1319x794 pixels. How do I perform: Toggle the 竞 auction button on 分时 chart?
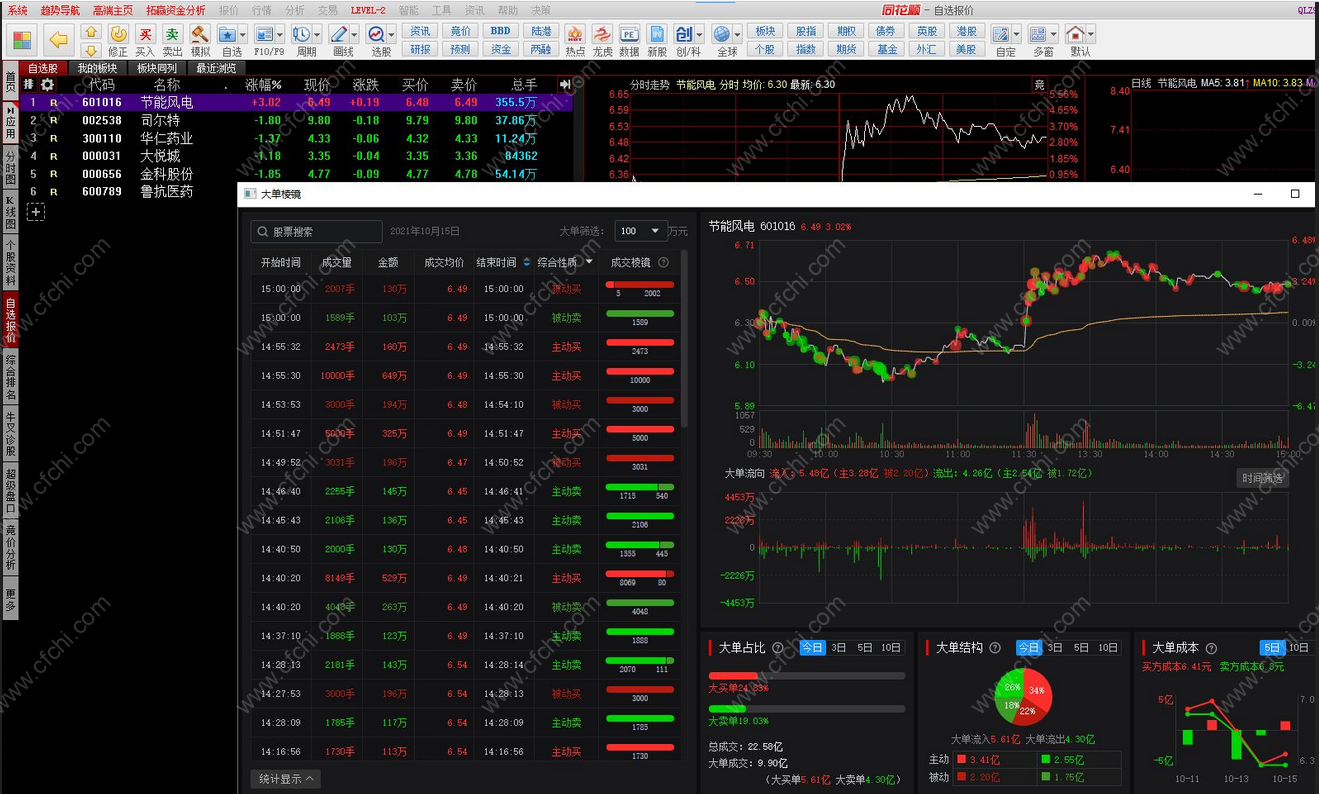1039,85
